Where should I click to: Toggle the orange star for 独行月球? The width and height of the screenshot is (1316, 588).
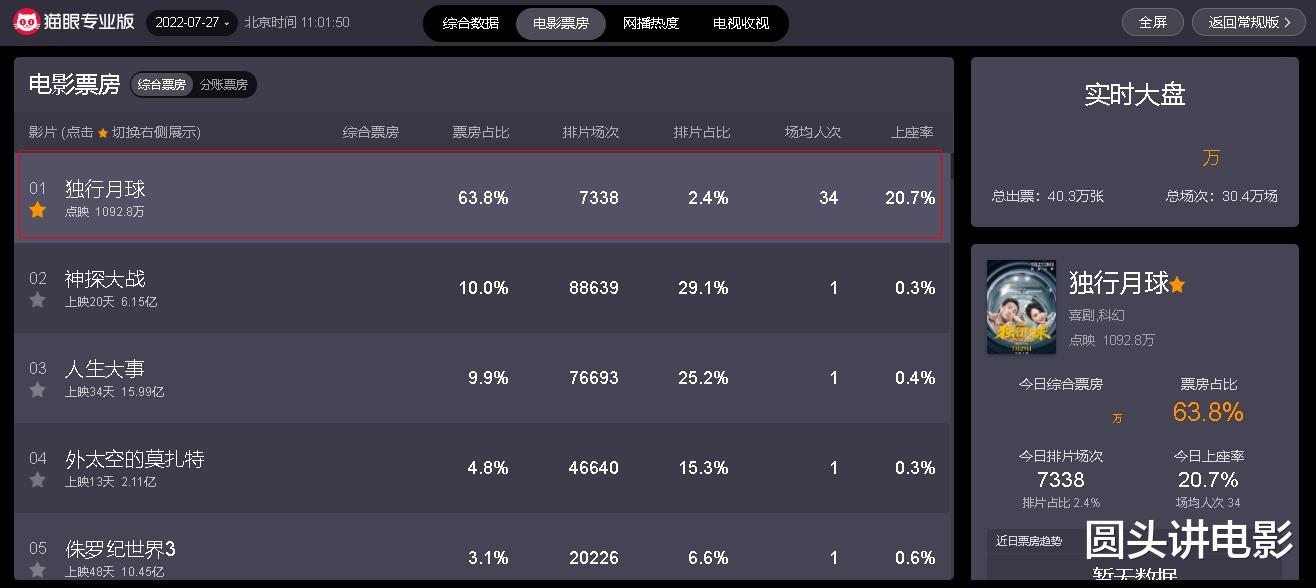[x=38, y=210]
